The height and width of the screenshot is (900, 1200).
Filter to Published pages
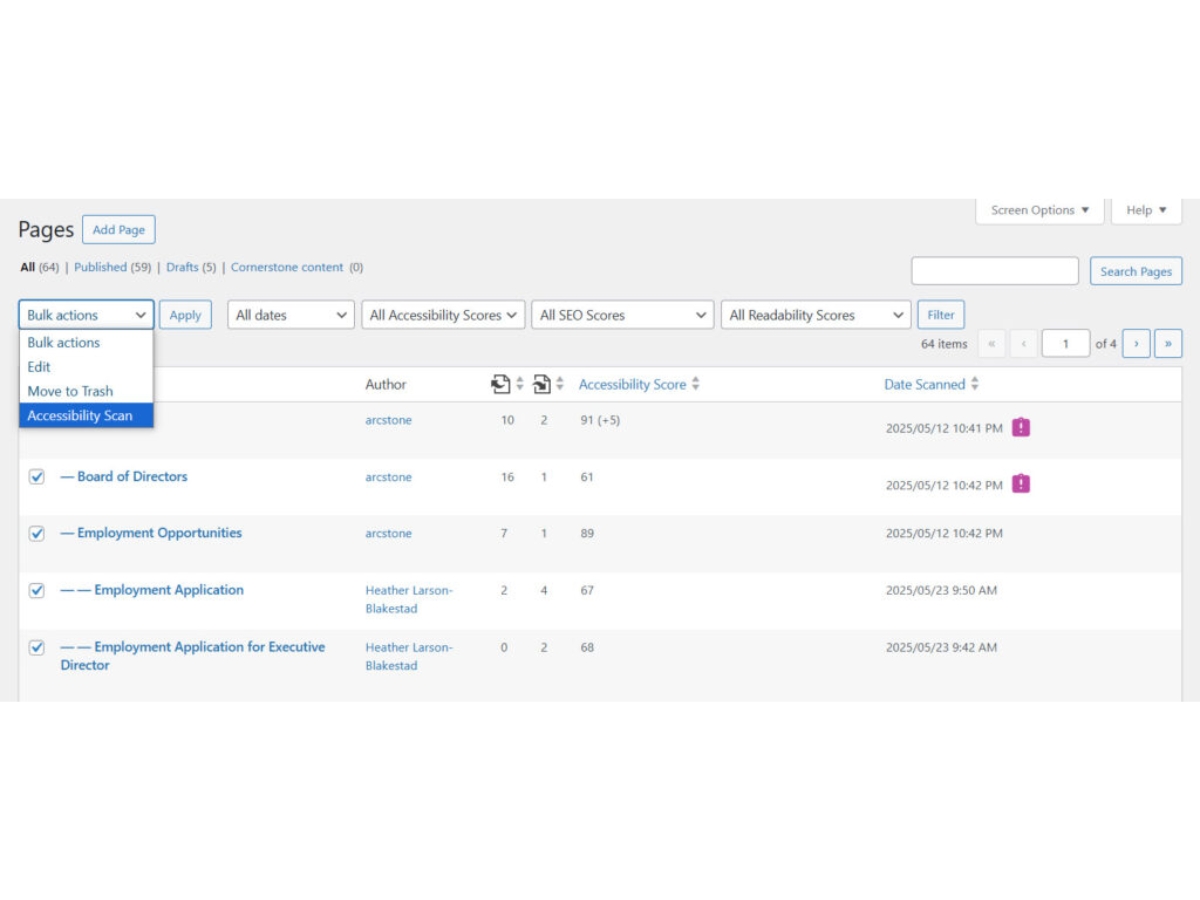[x=100, y=267]
